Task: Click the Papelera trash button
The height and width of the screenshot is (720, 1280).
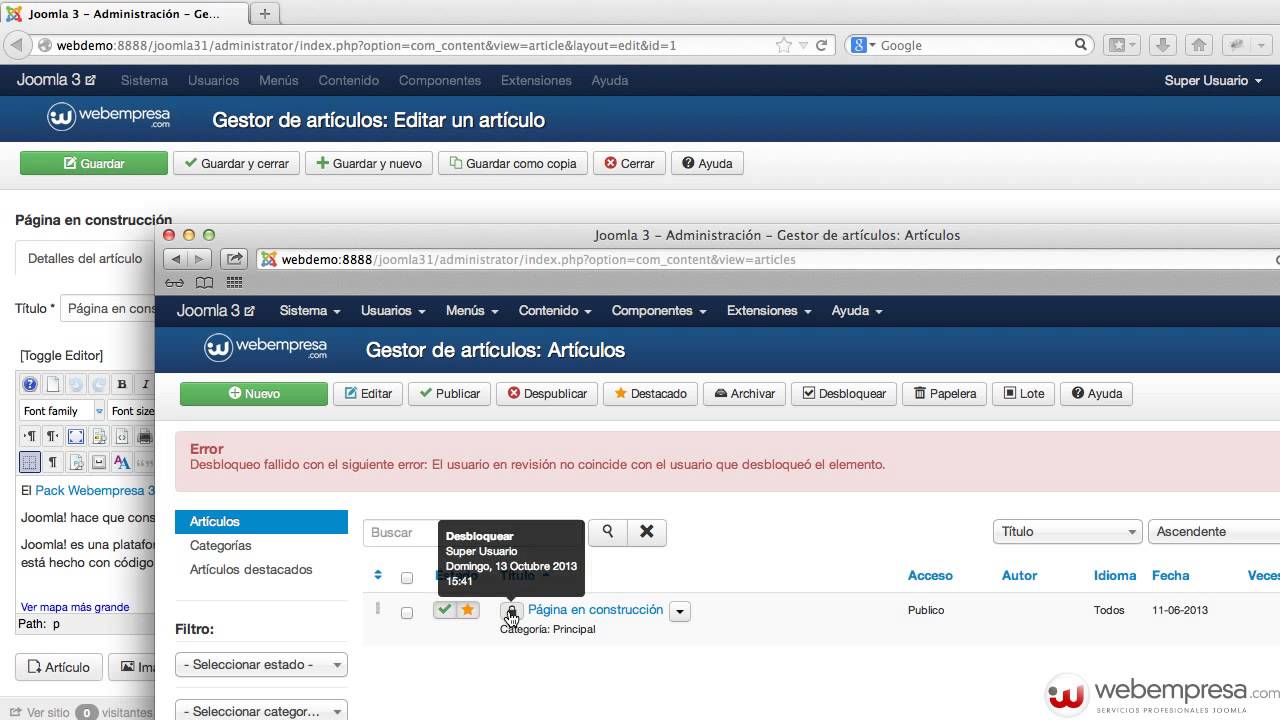Action: tap(945, 394)
